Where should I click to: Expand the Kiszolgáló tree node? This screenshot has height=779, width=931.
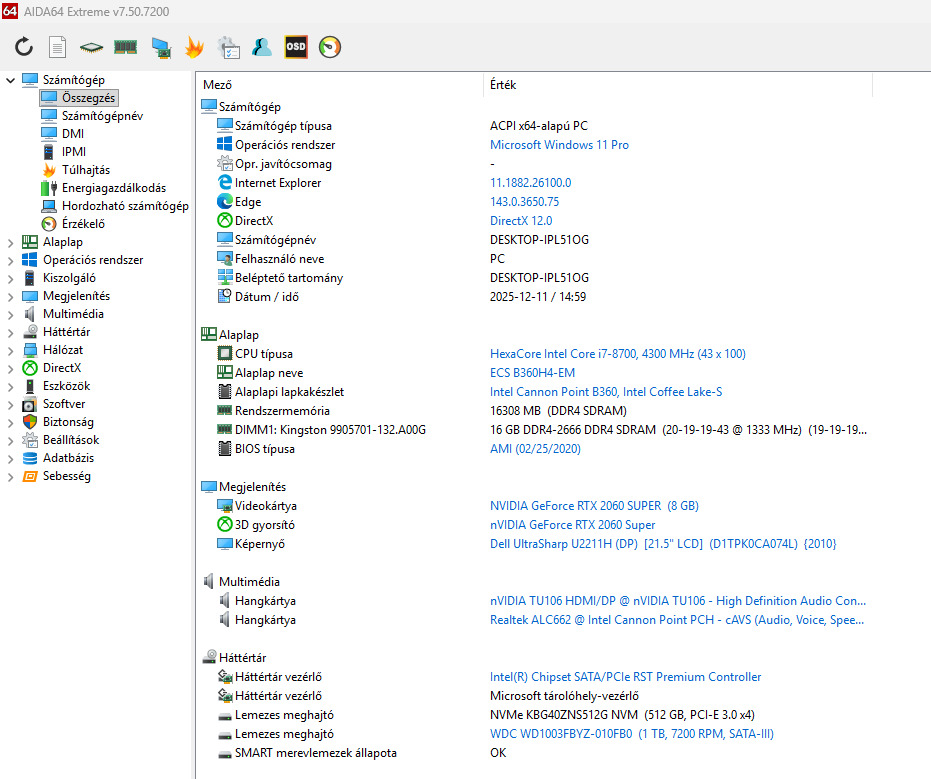click(10, 278)
